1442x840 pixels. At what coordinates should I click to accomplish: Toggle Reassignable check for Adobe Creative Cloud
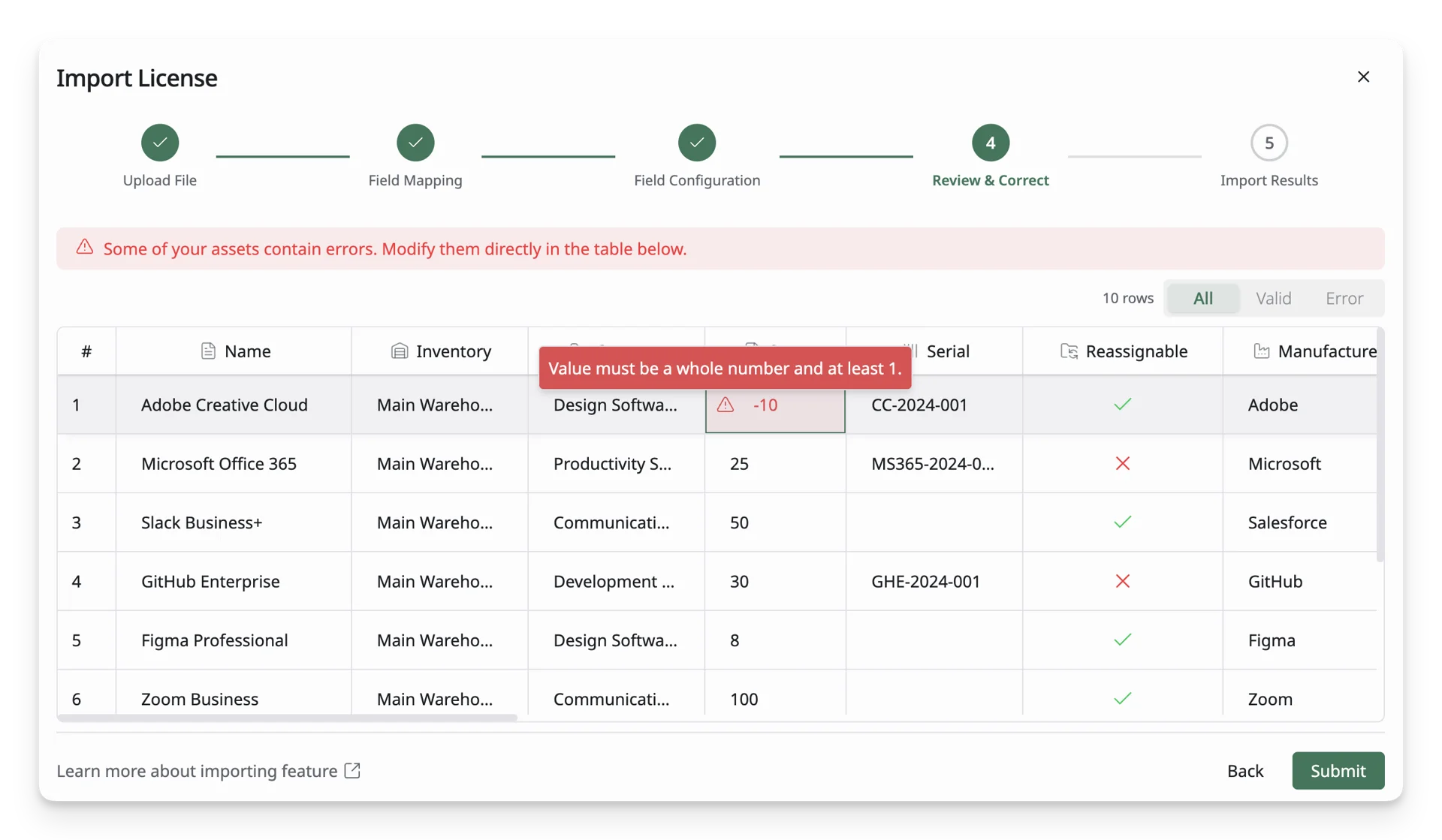point(1123,405)
